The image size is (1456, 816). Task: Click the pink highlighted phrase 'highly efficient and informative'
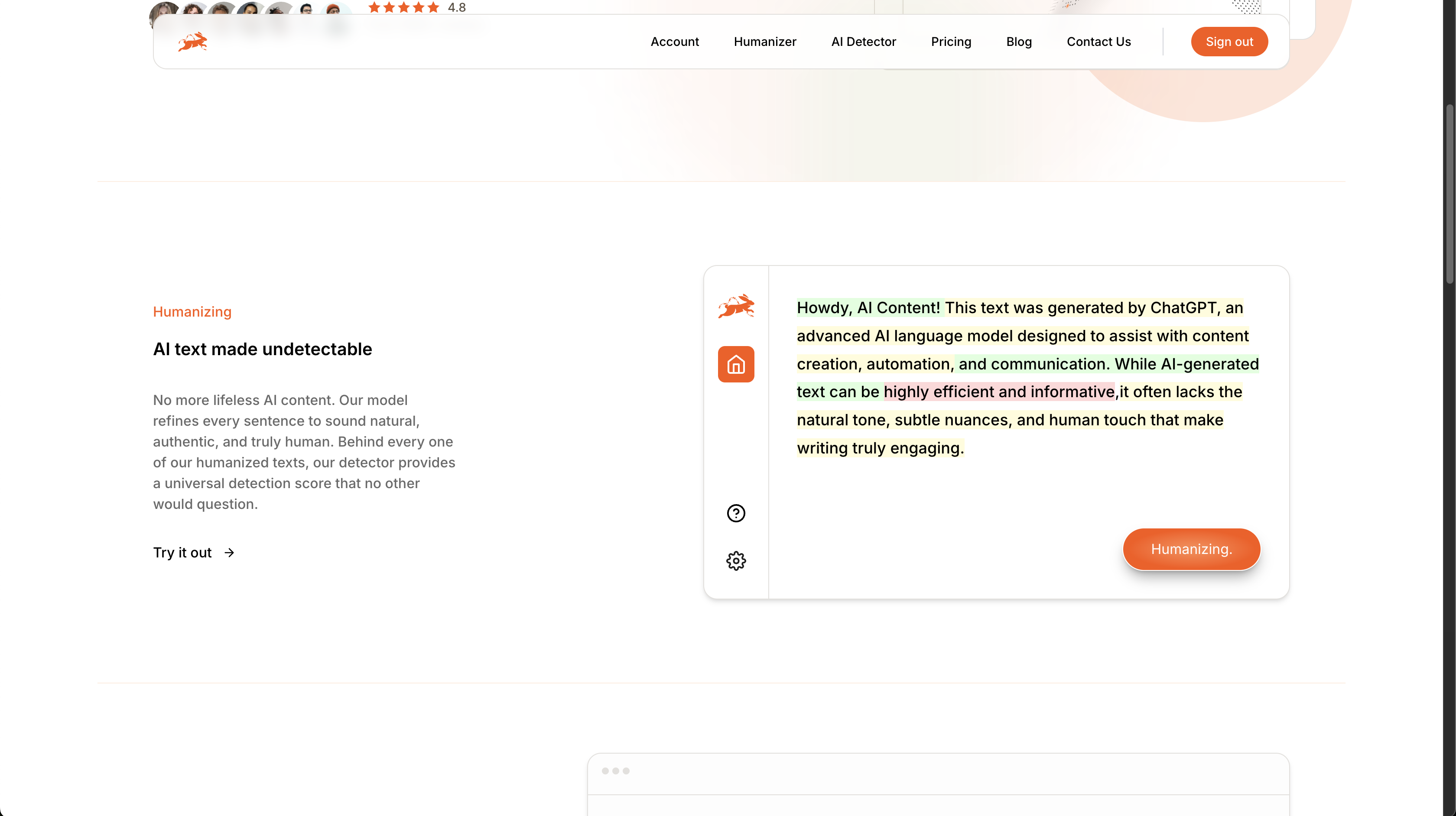[999, 392]
